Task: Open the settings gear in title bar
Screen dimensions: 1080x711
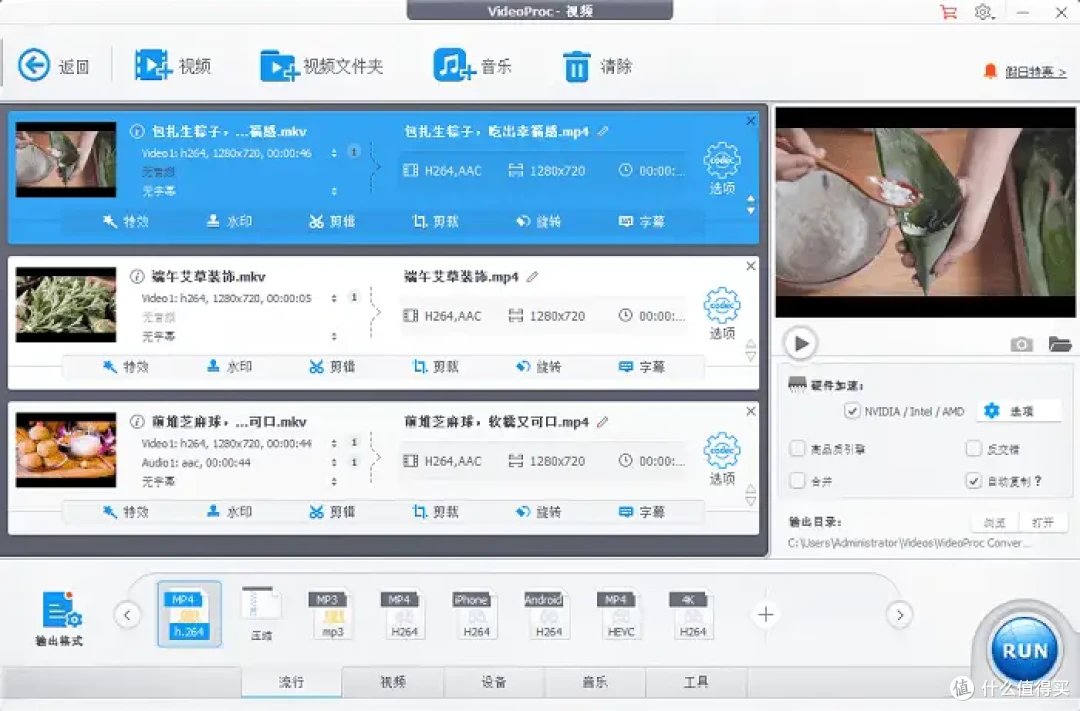Action: click(984, 12)
